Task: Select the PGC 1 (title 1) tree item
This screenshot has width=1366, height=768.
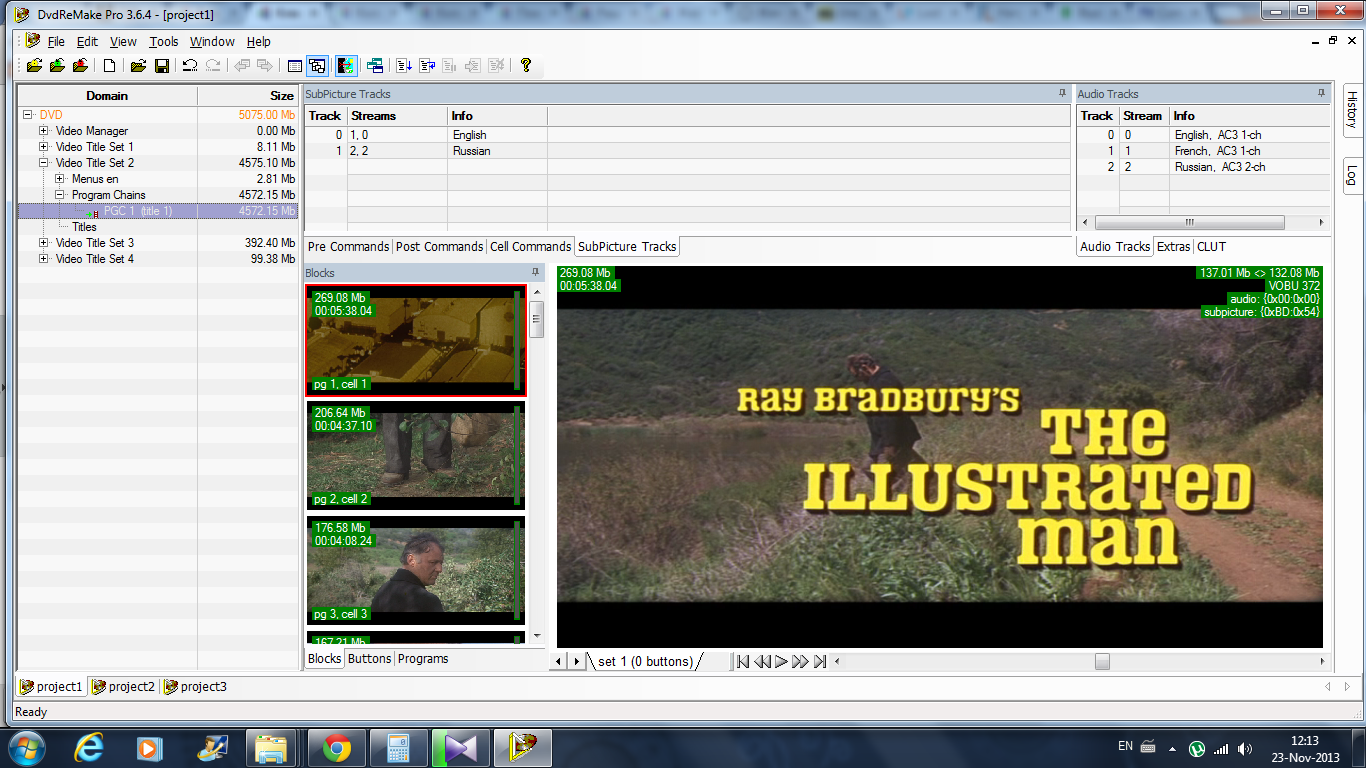Action: (138, 211)
